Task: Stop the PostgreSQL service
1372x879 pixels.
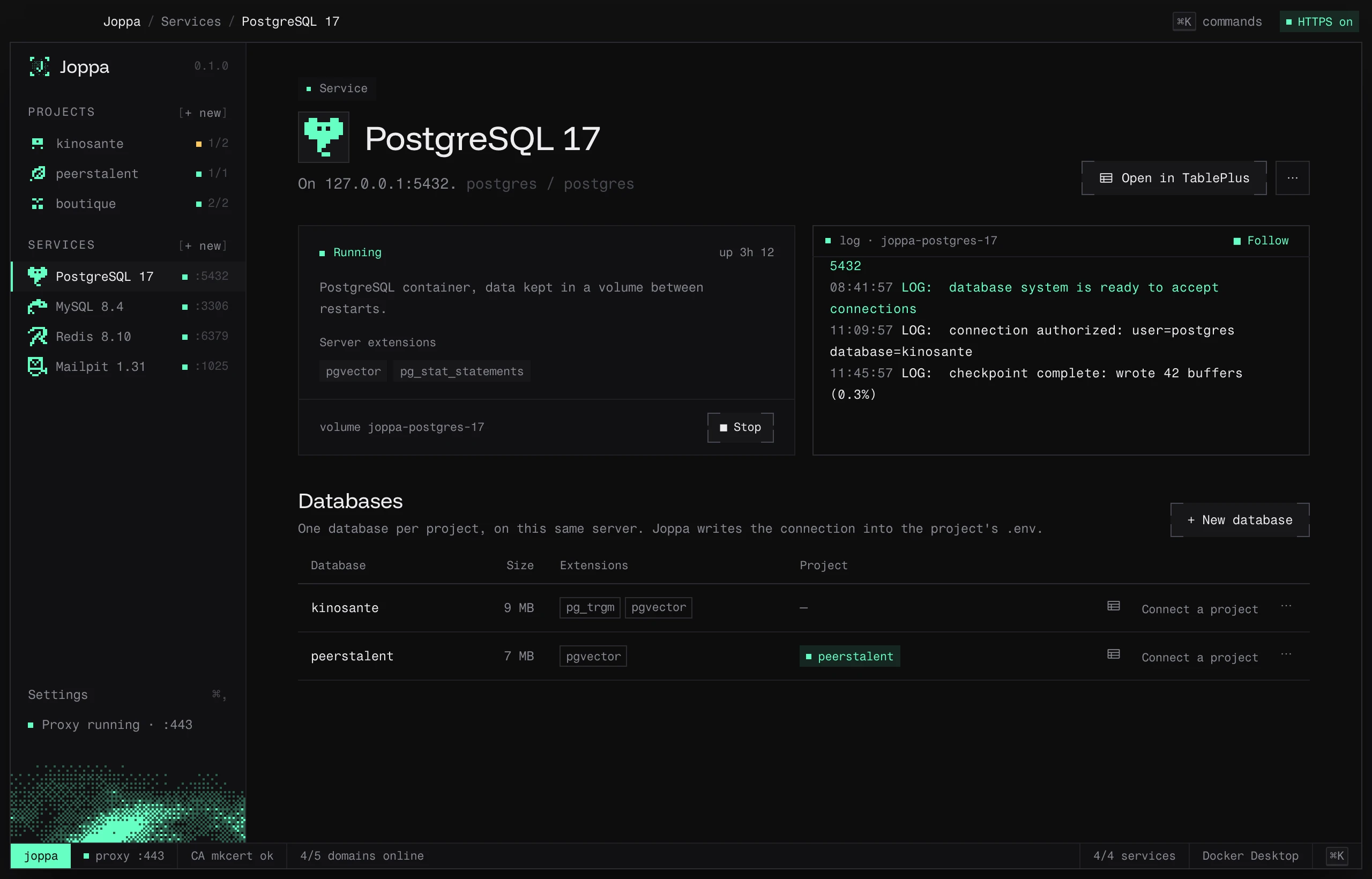Action: (x=740, y=428)
